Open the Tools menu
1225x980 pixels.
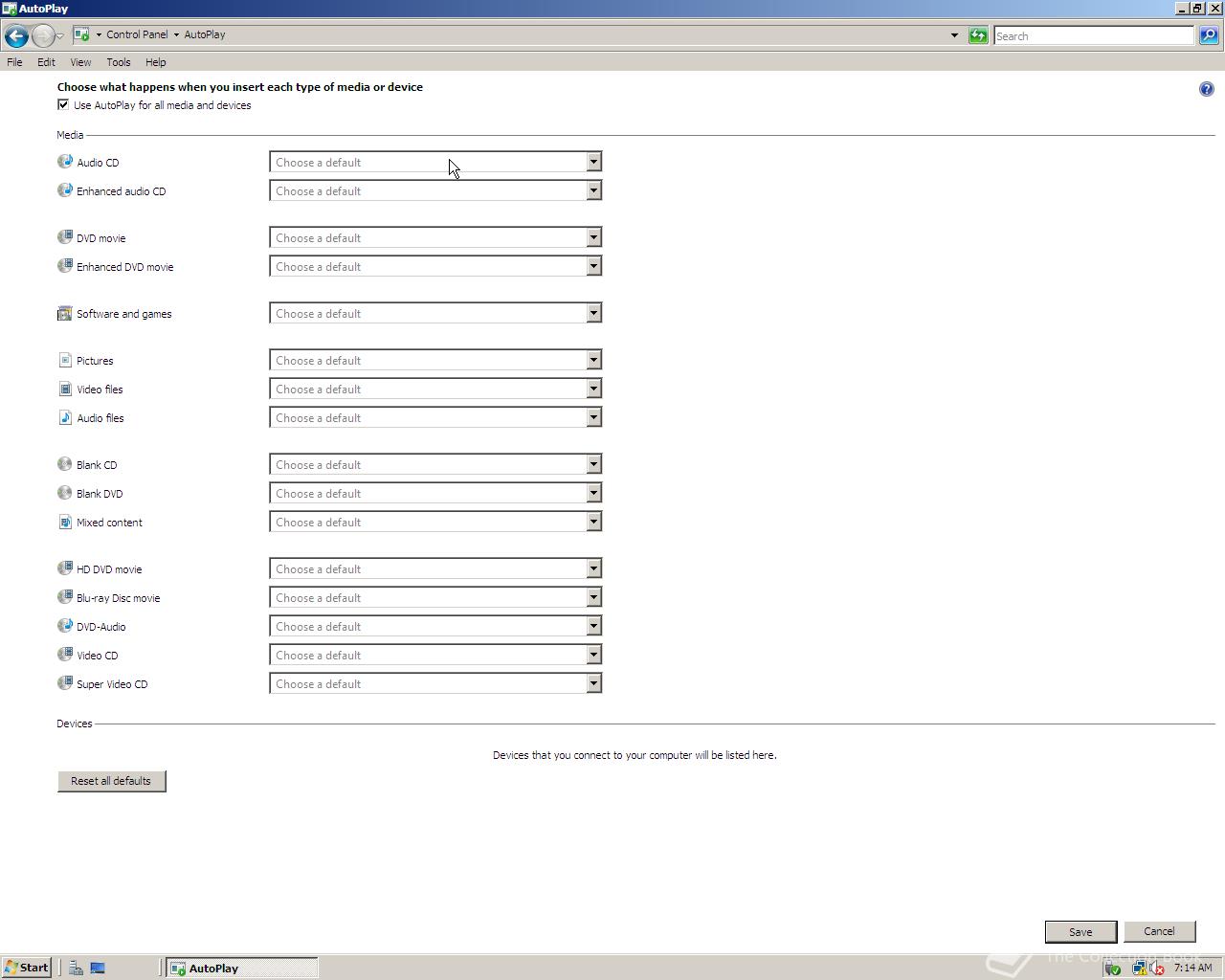pyautogui.click(x=119, y=62)
